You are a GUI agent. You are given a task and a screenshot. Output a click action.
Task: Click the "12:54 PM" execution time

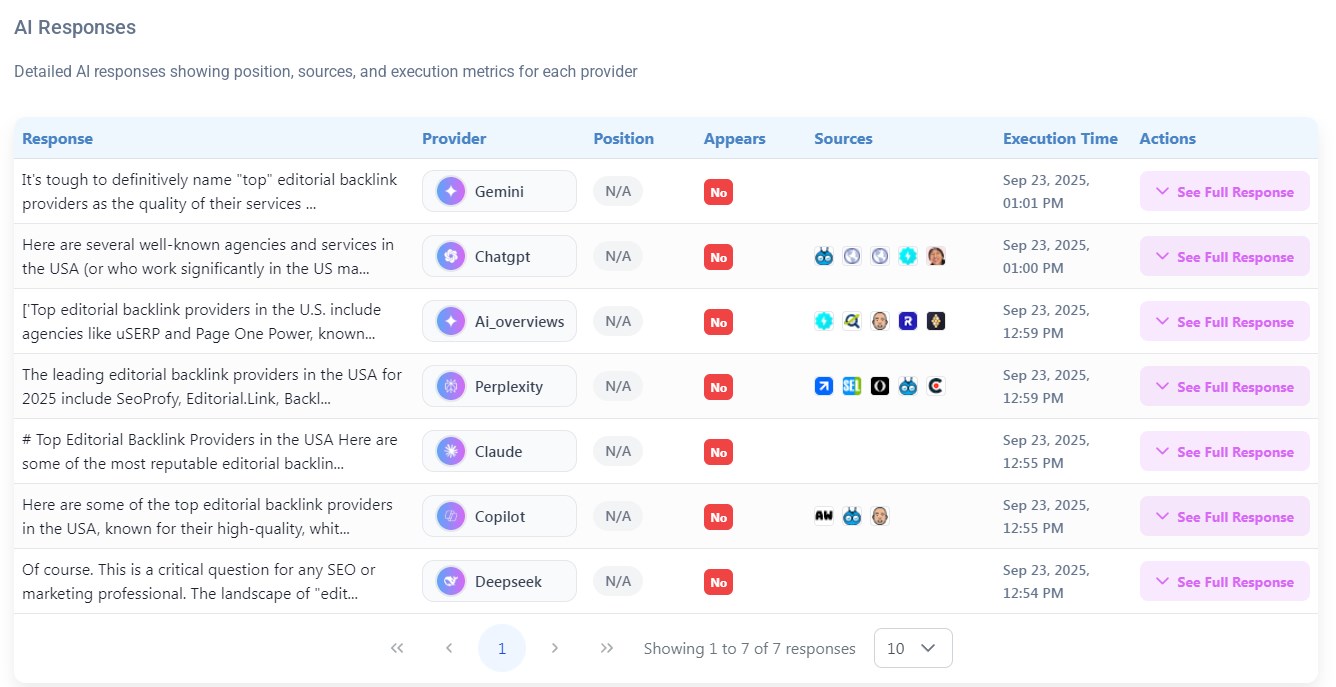[x=1034, y=593]
